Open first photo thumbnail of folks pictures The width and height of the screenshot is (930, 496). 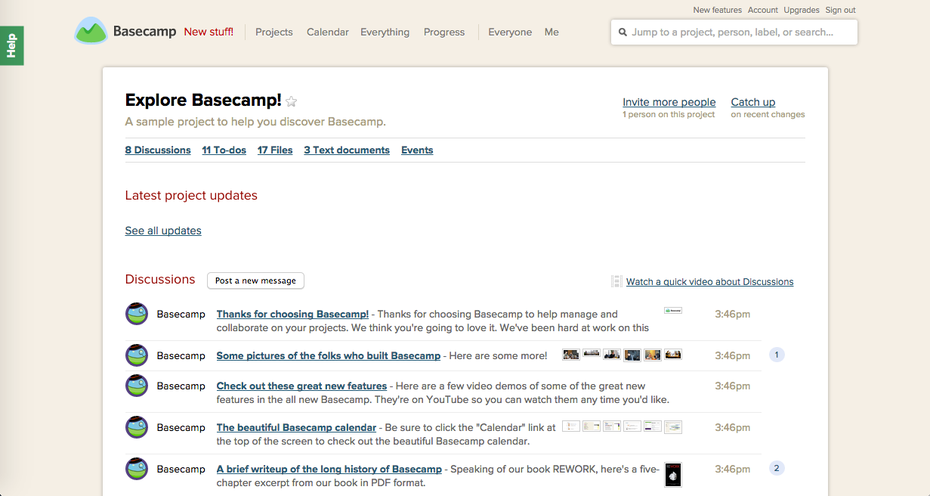point(571,355)
